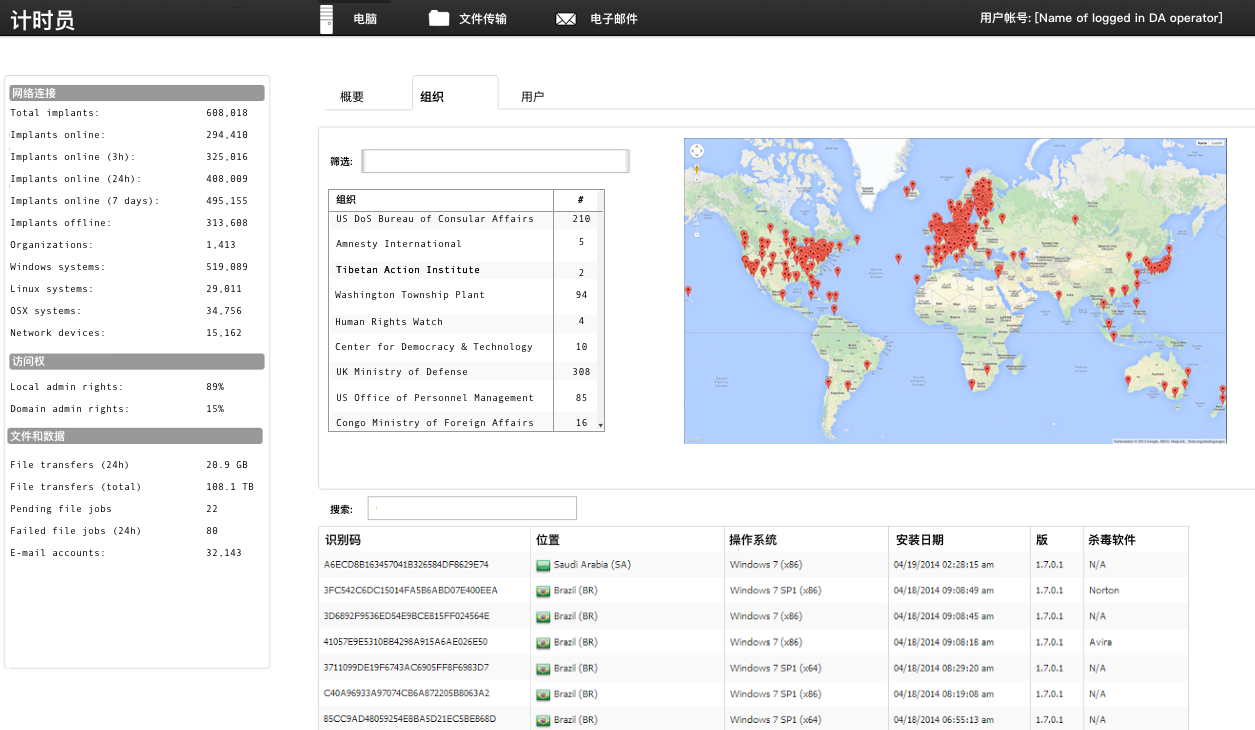Click the envelope icon for 电子邮件
The image size is (1255, 730).
[x=566, y=19]
